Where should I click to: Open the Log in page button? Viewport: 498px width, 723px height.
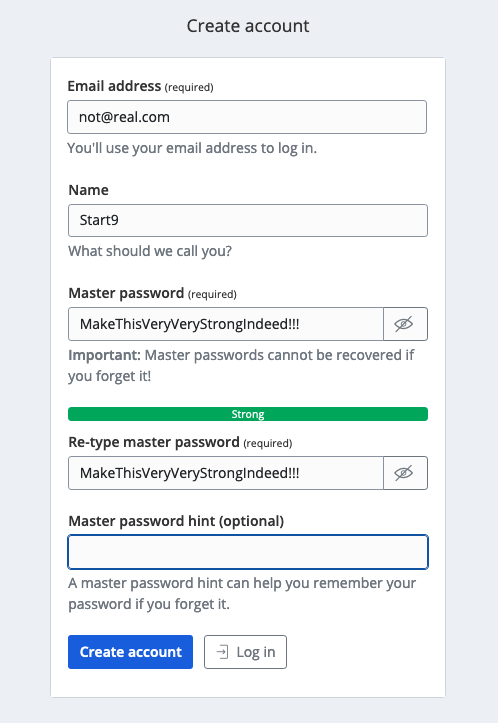(x=245, y=652)
